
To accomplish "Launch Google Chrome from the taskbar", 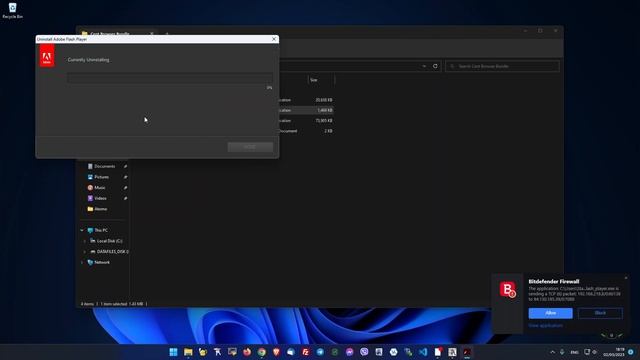I will tap(262, 352).
